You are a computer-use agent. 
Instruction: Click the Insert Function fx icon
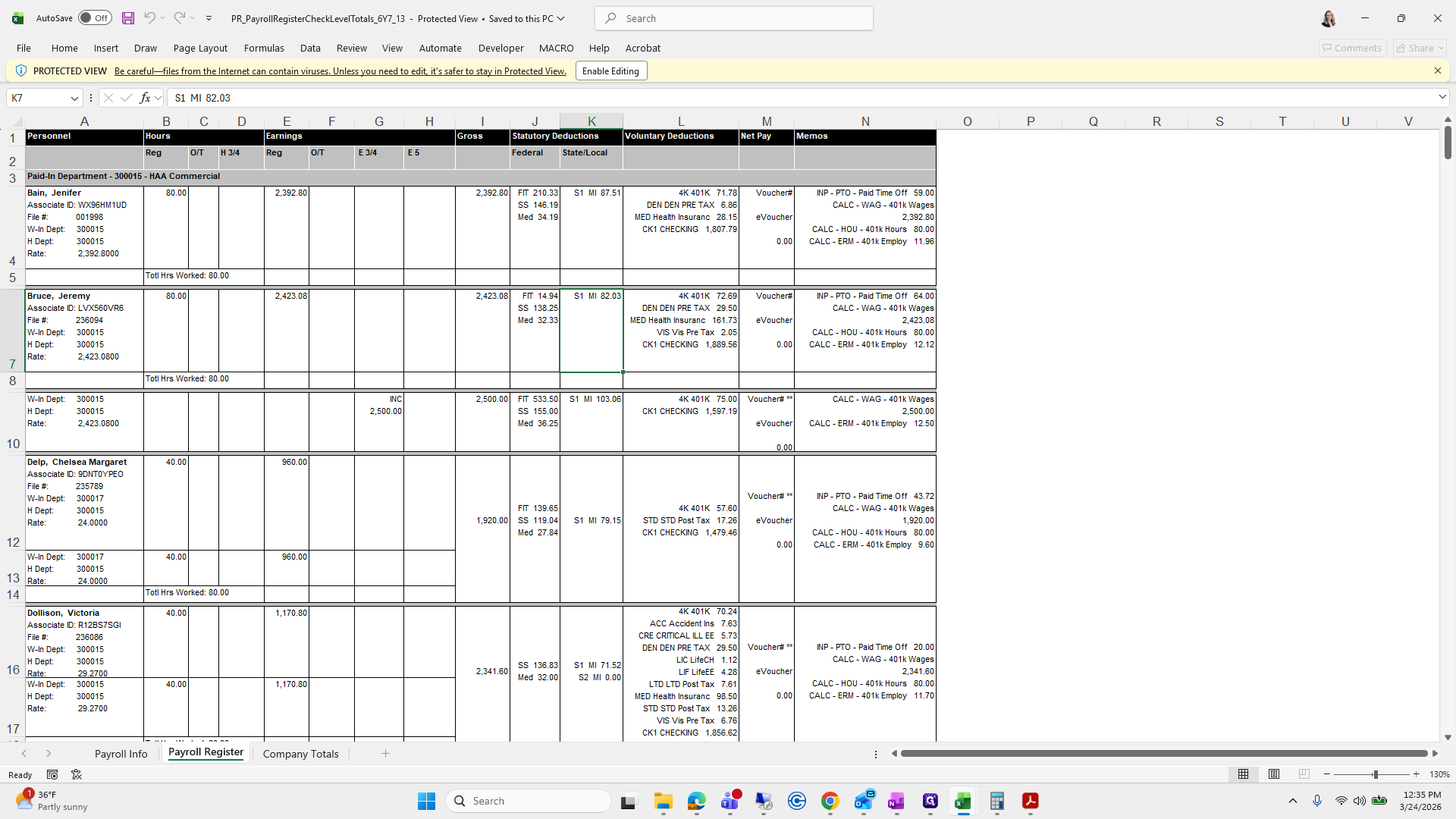(x=145, y=98)
